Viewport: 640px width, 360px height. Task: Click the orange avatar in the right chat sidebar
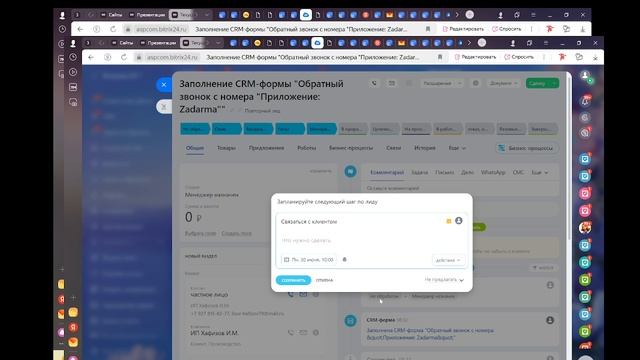585,228
